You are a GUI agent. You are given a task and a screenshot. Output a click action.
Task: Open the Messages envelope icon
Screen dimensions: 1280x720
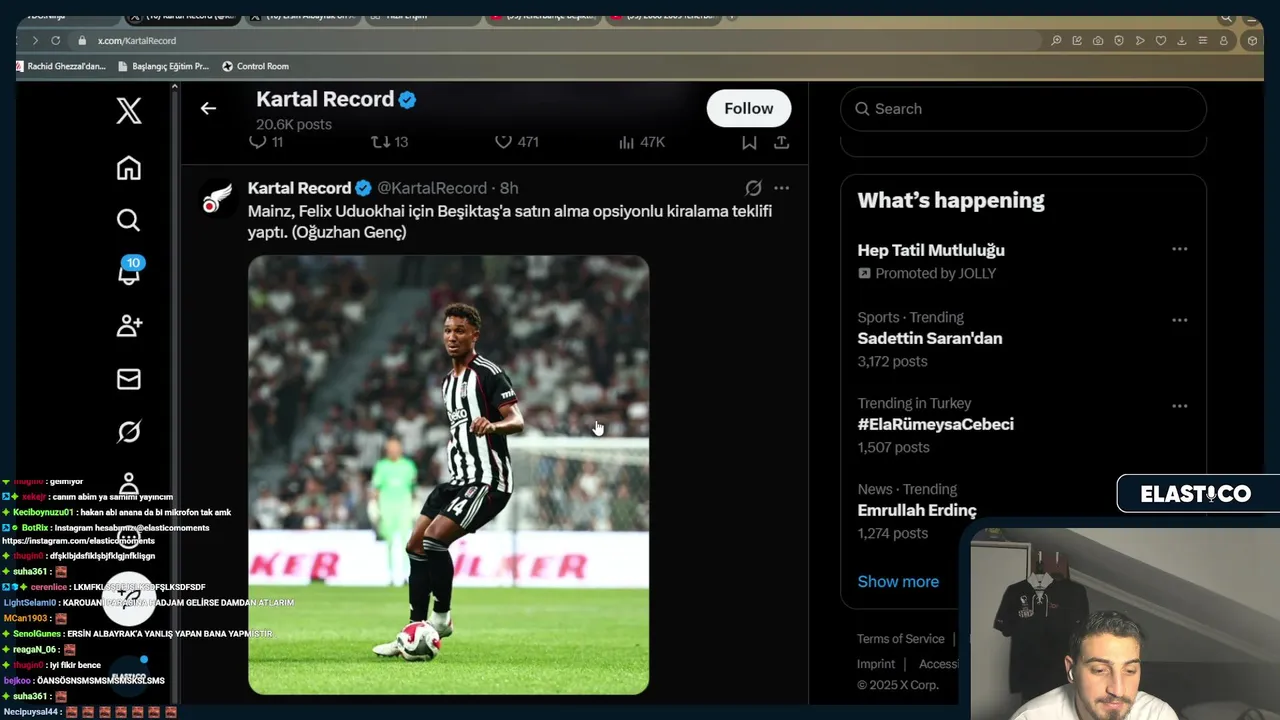129,379
